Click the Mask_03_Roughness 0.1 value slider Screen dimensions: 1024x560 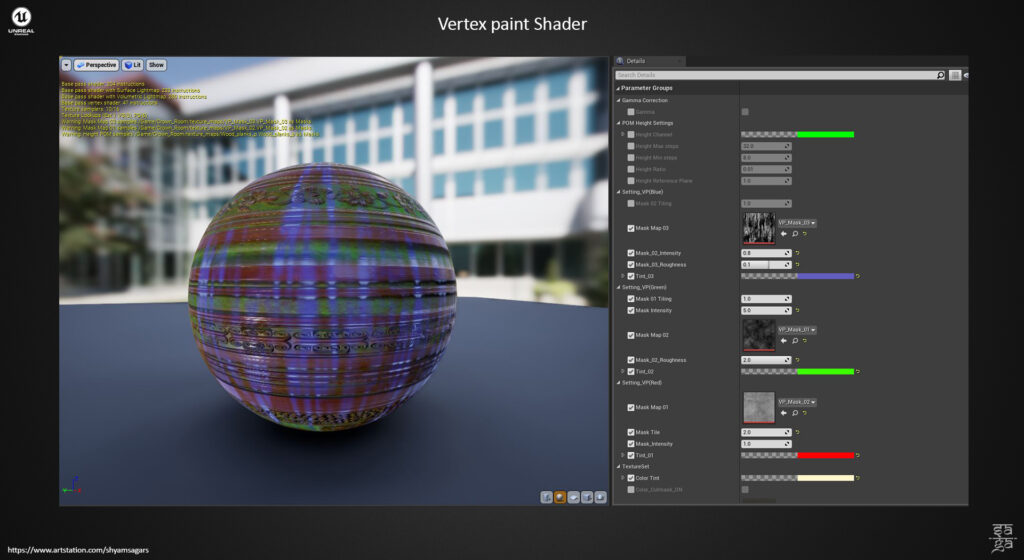tap(766, 264)
